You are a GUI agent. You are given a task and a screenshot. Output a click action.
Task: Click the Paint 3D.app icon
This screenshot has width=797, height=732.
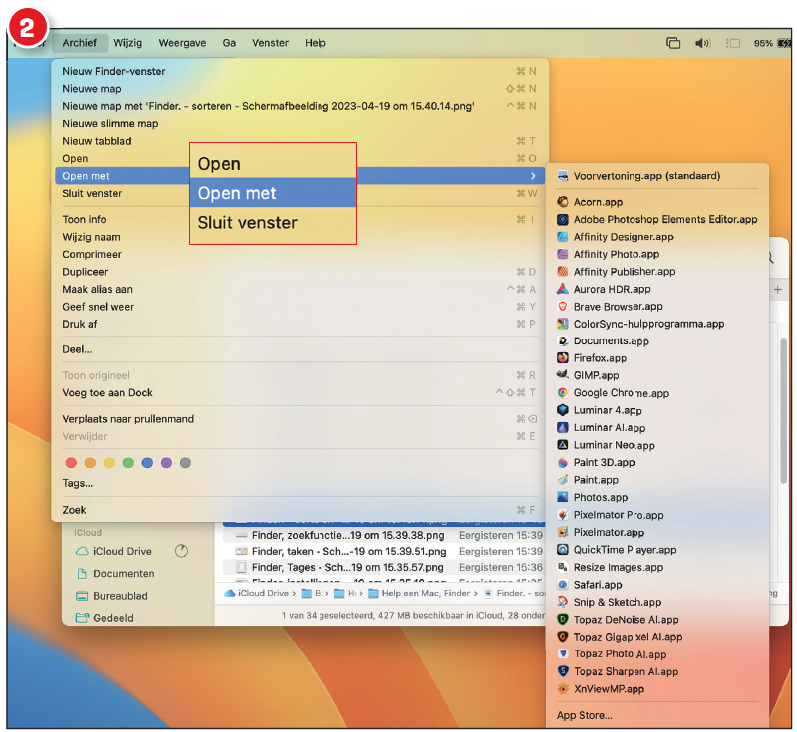[562, 462]
